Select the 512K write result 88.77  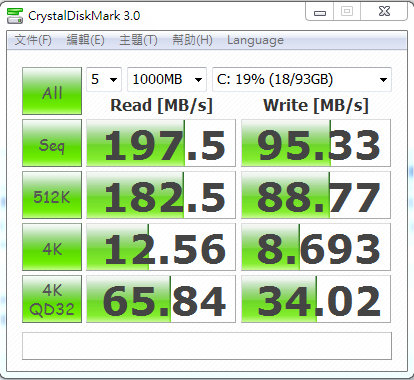(x=316, y=195)
